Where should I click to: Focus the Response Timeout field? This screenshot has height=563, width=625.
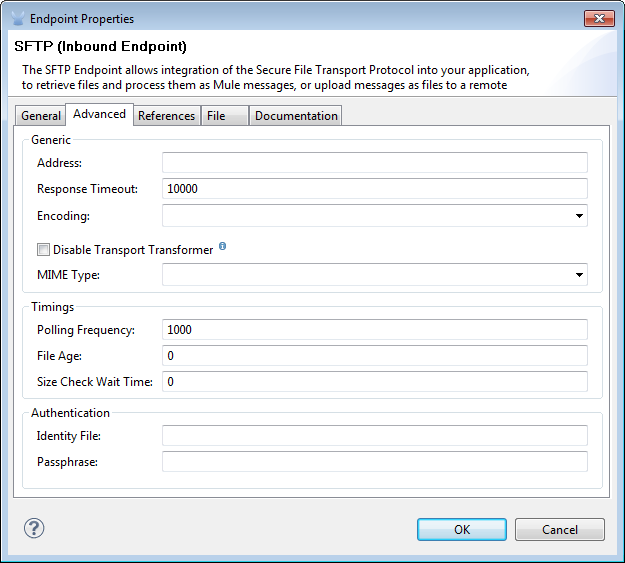(374, 189)
